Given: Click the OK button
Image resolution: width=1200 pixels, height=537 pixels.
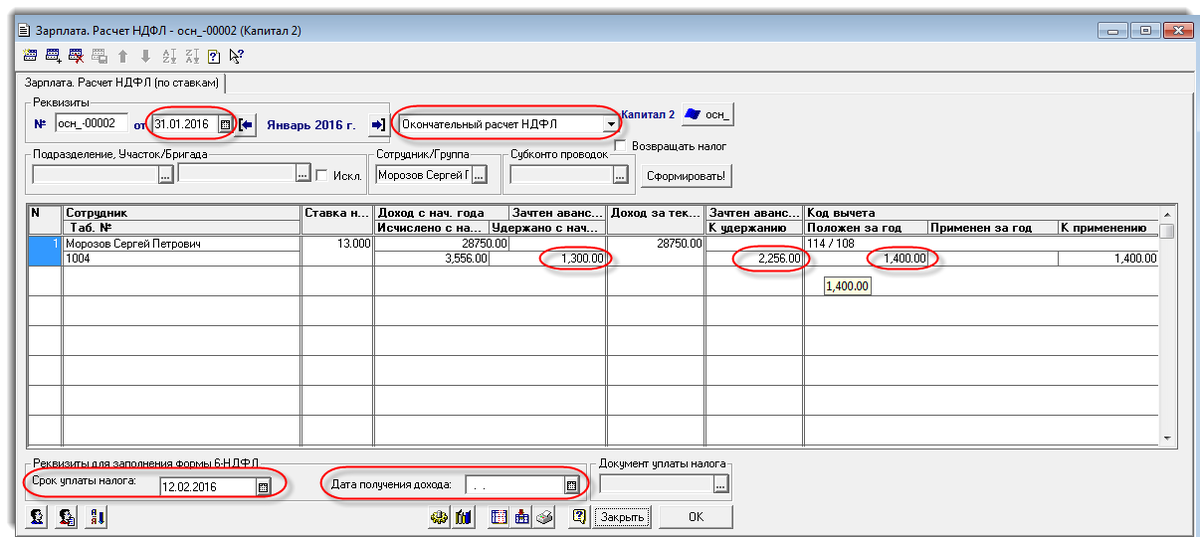Looking at the screenshot, I should point(695,517).
